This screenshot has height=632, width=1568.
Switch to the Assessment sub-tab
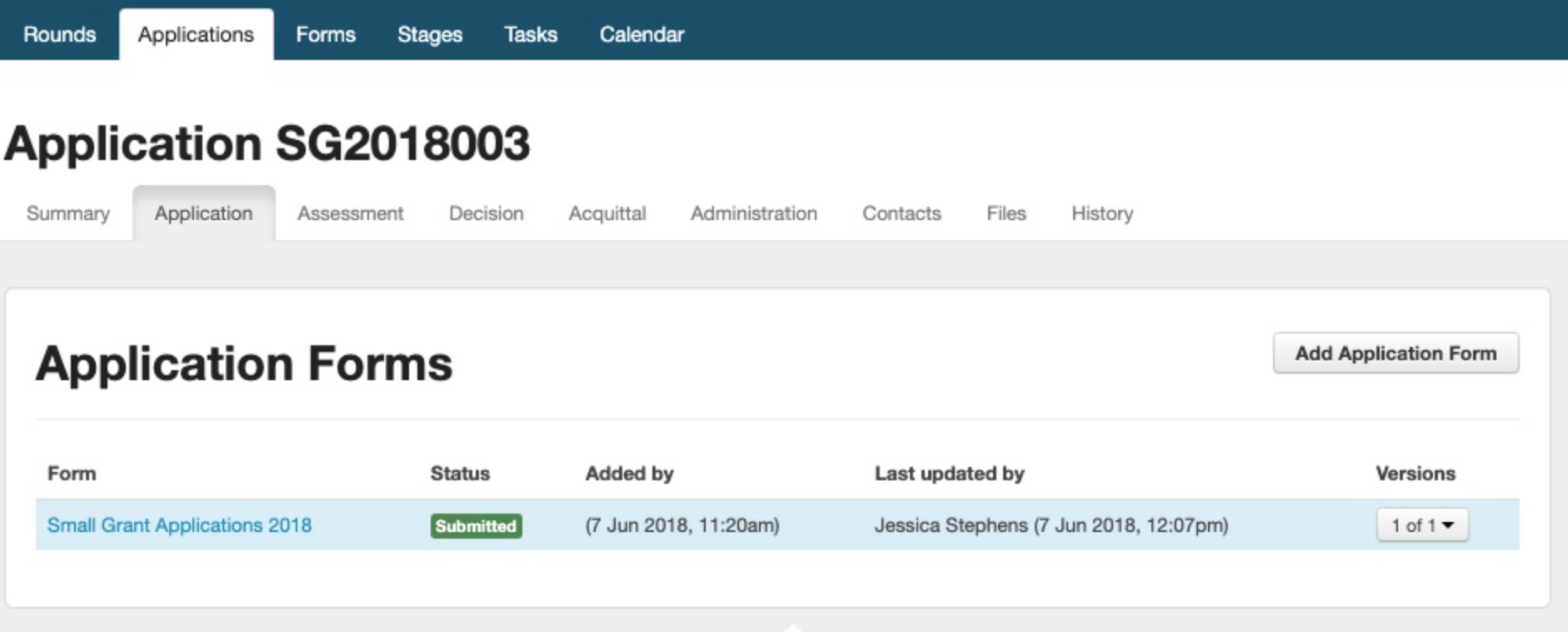(351, 213)
